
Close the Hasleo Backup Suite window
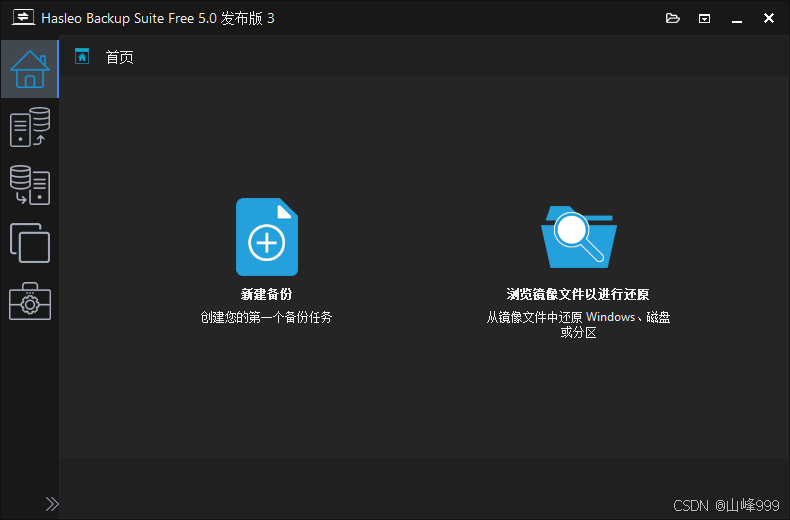pos(769,18)
